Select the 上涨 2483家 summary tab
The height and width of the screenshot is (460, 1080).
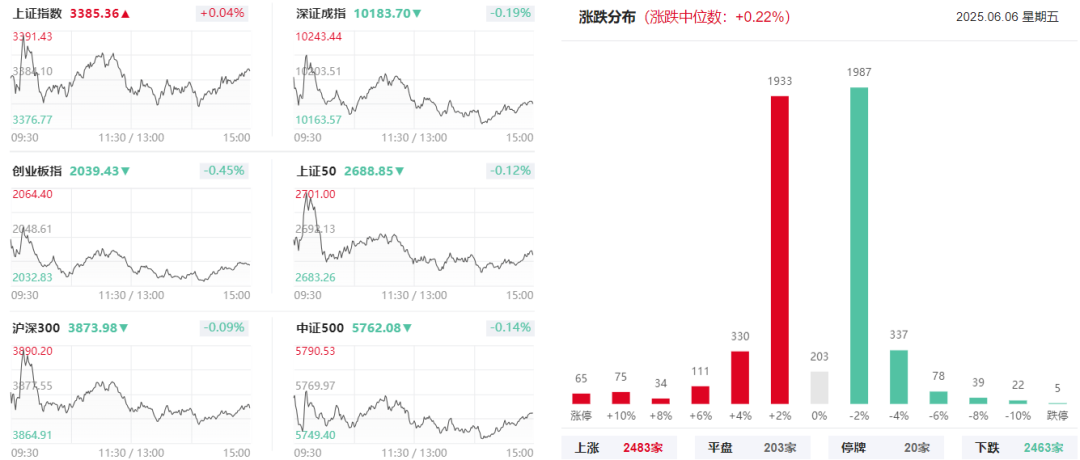pos(619,448)
